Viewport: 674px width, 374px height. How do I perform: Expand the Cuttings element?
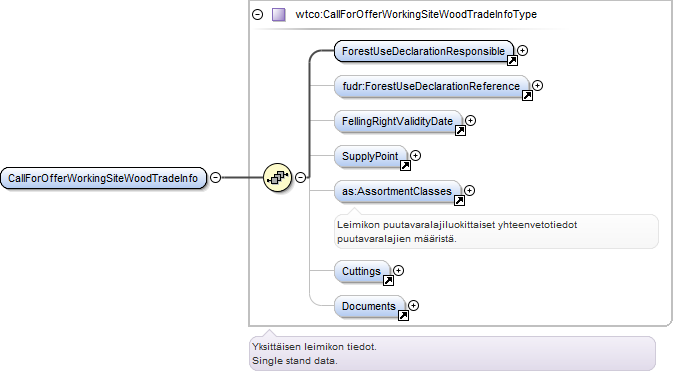398,270
